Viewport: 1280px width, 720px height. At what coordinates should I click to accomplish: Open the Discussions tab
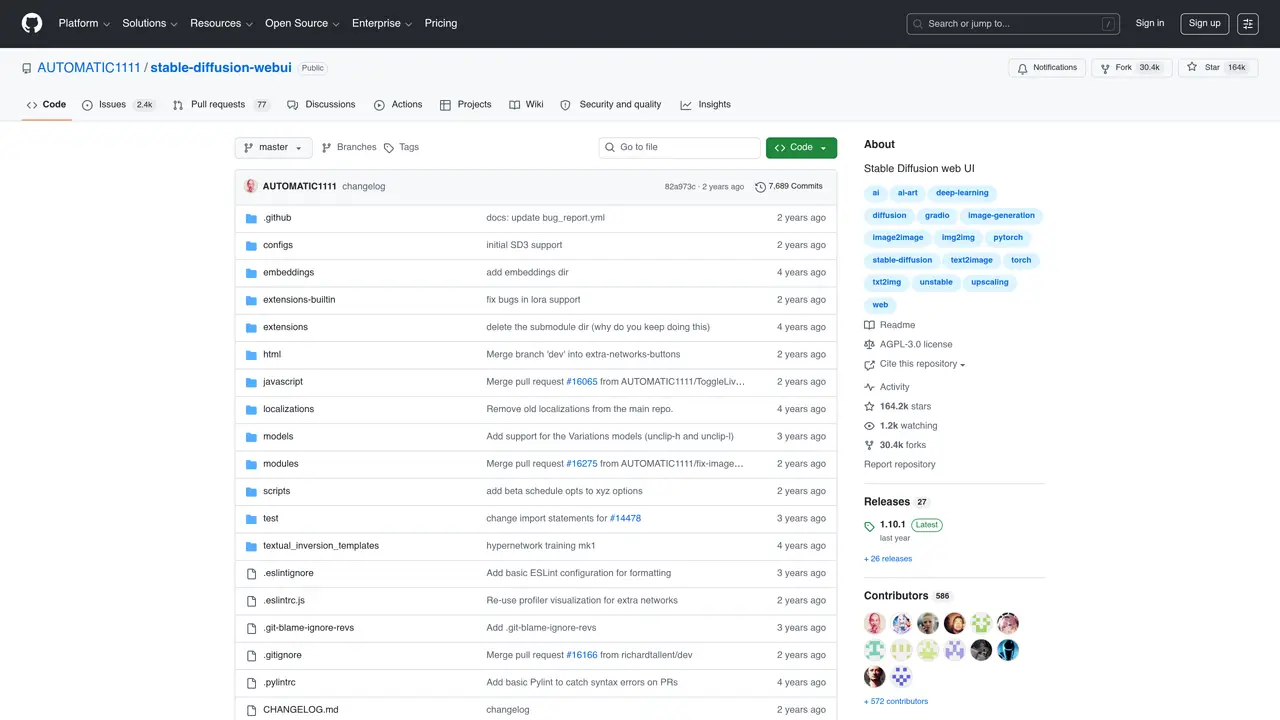pyautogui.click(x=321, y=105)
